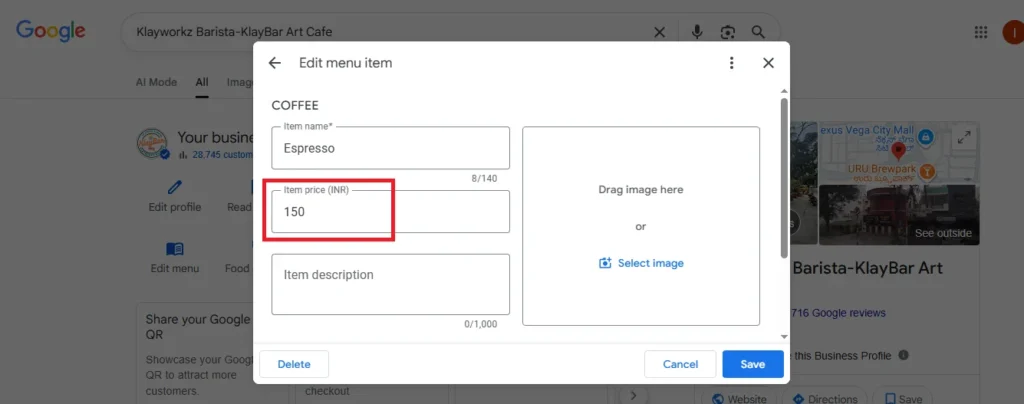Clear the Google search box text
Image resolution: width=1024 pixels, height=404 pixels.
pyautogui.click(x=660, y=32)
